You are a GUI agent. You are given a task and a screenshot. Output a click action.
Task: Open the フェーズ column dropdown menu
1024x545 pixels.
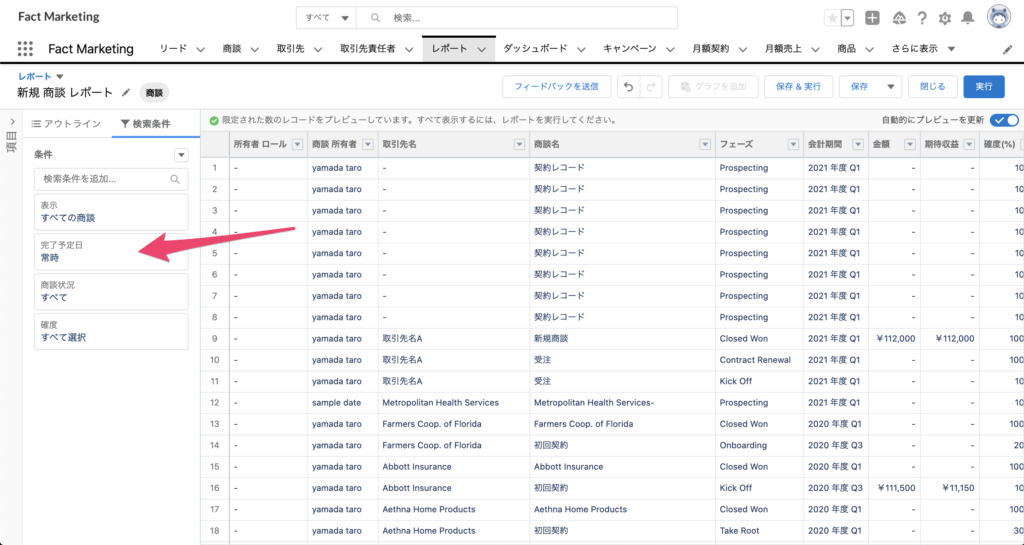pyautogui.click(x=793, y=144)
